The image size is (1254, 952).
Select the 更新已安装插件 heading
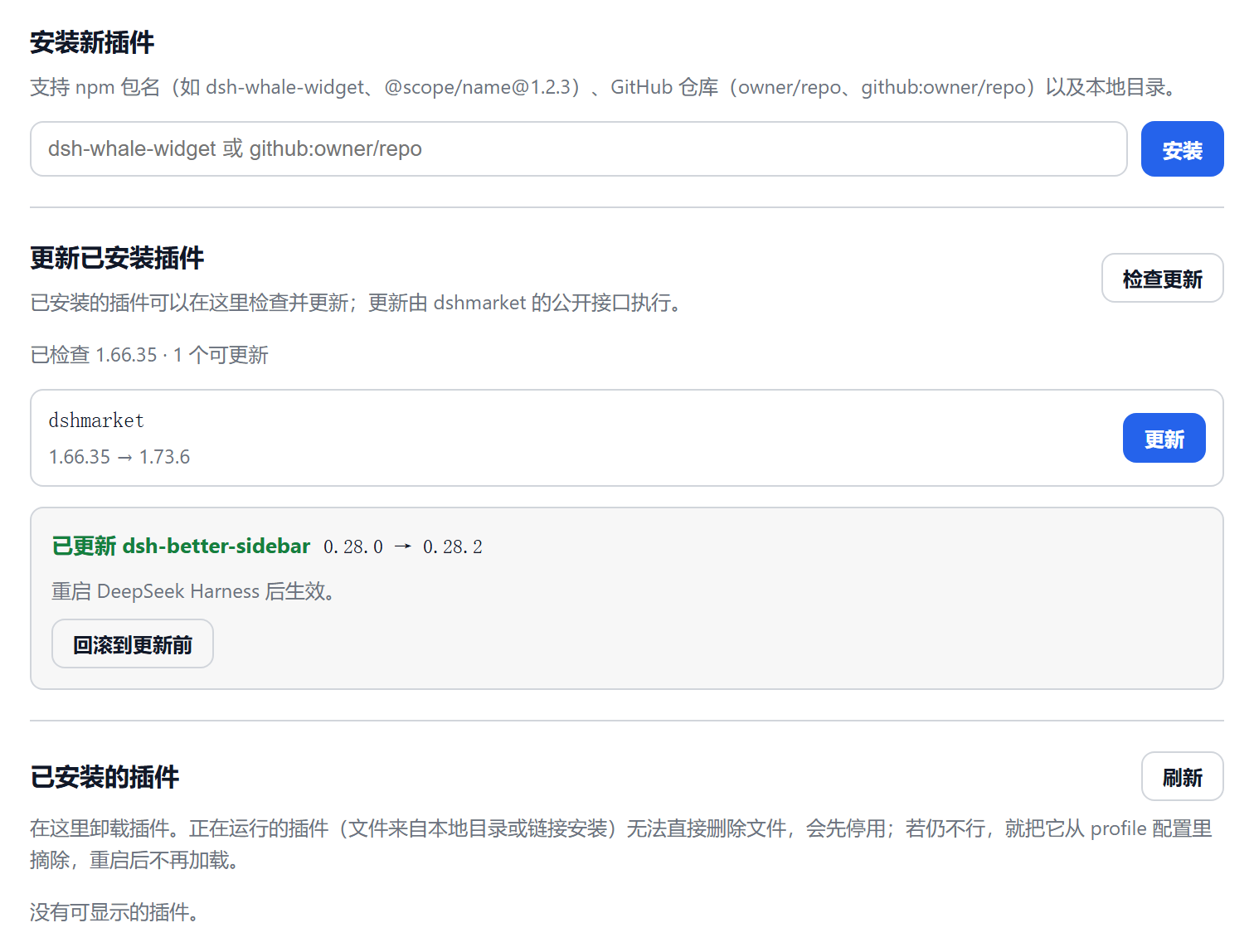117,258
